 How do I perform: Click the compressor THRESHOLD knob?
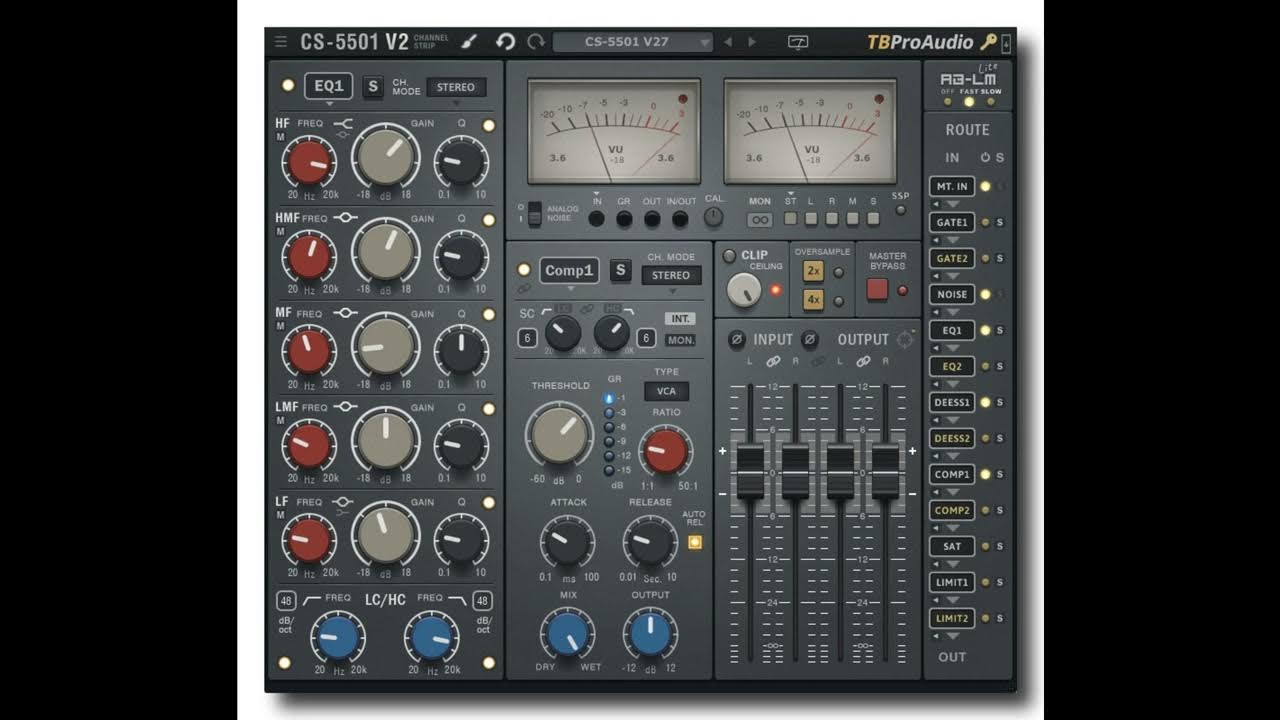click(560, 434)
